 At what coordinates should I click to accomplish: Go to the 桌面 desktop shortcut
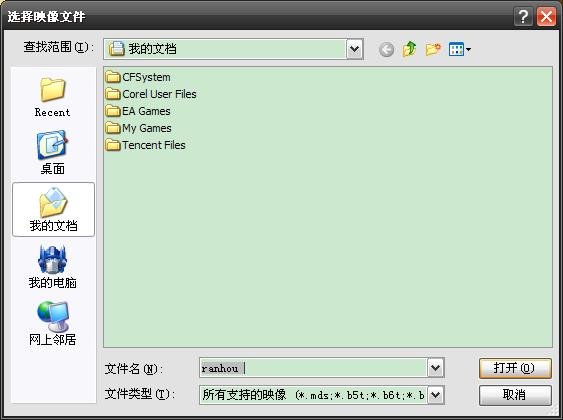(x=53, y=153)
